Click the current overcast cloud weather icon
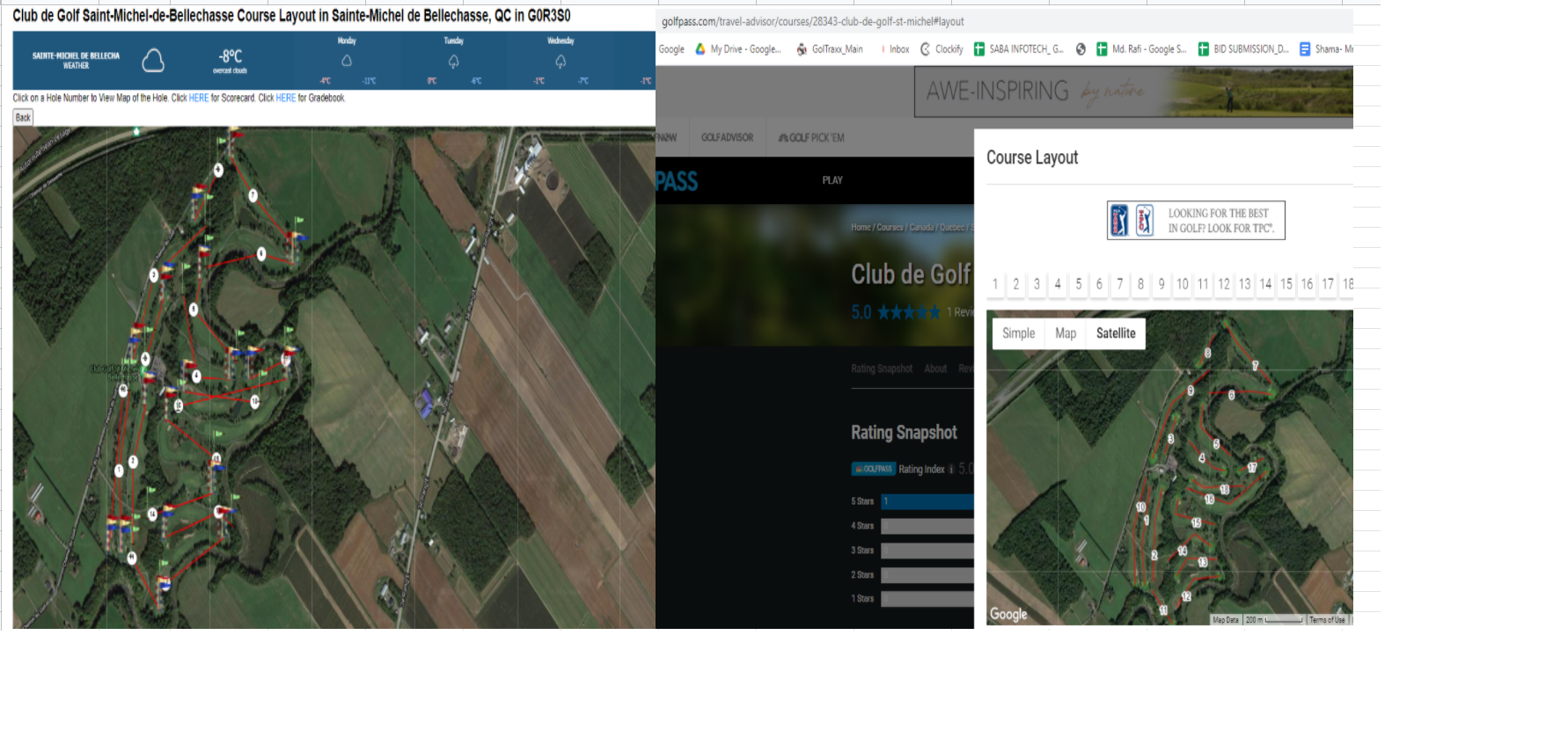1568x752 pixels. click(153, 60)
